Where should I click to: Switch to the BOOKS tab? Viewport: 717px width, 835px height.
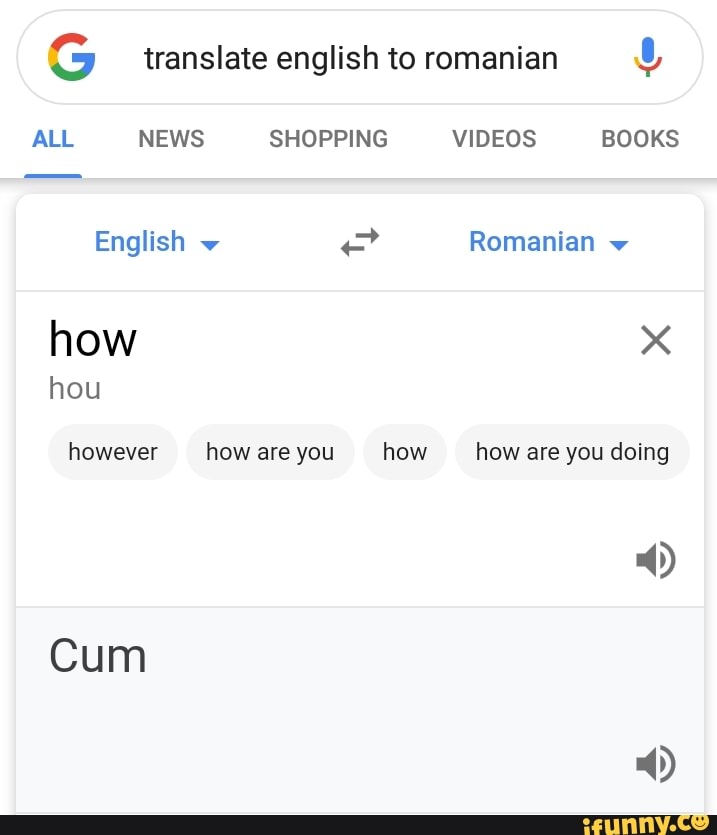(x=639, y=139)
